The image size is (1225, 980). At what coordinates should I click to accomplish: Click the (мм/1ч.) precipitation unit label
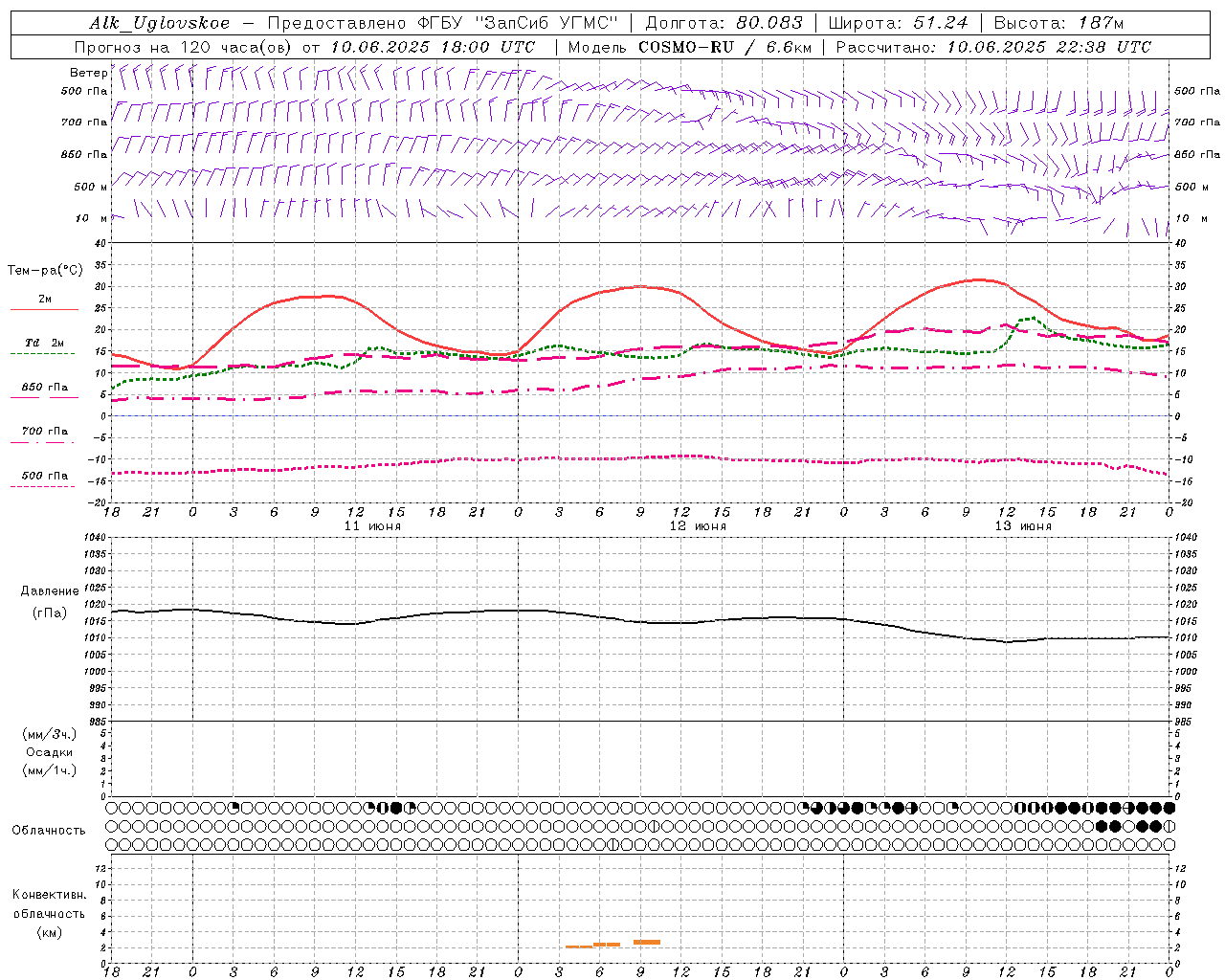49,770
